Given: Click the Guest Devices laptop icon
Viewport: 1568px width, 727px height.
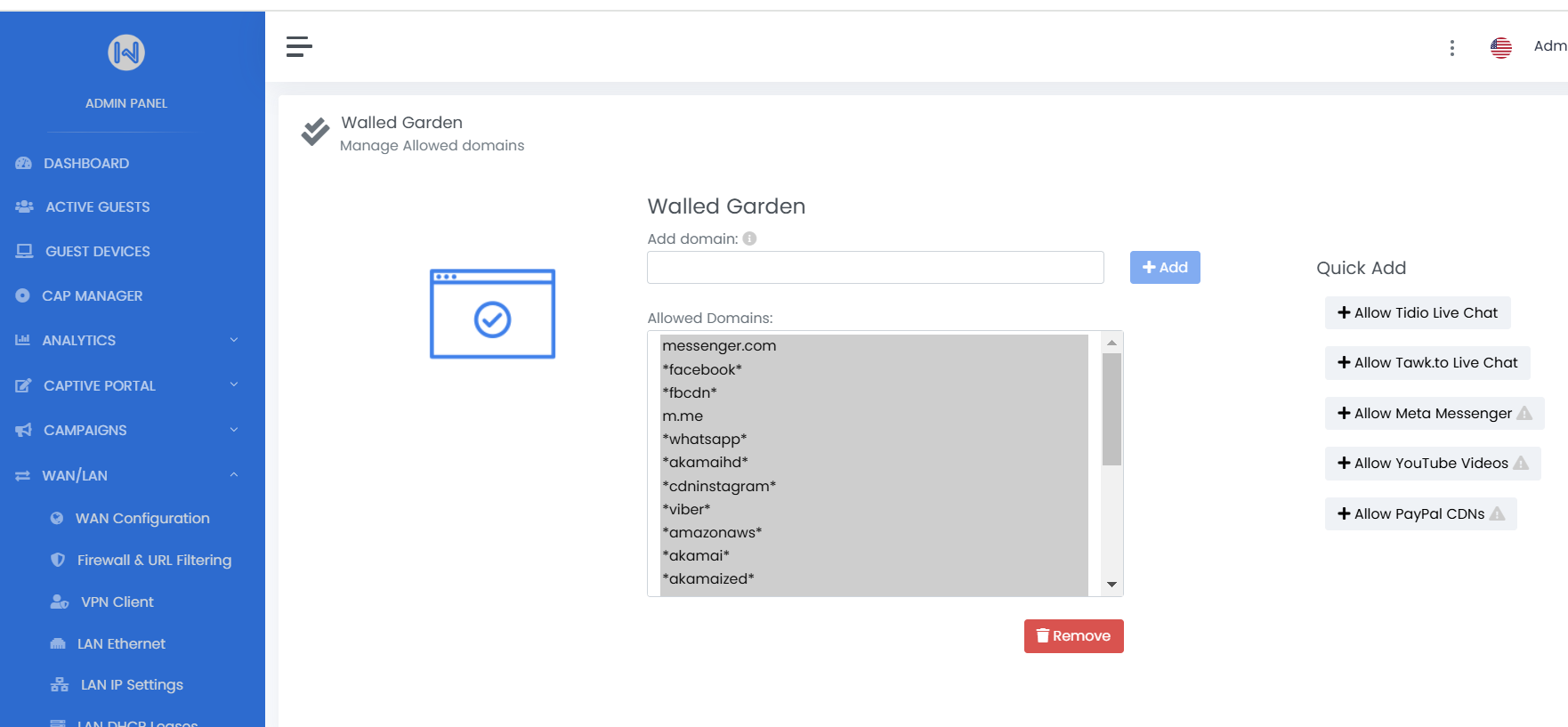Looking at the screenshot, I should (24, 252).
